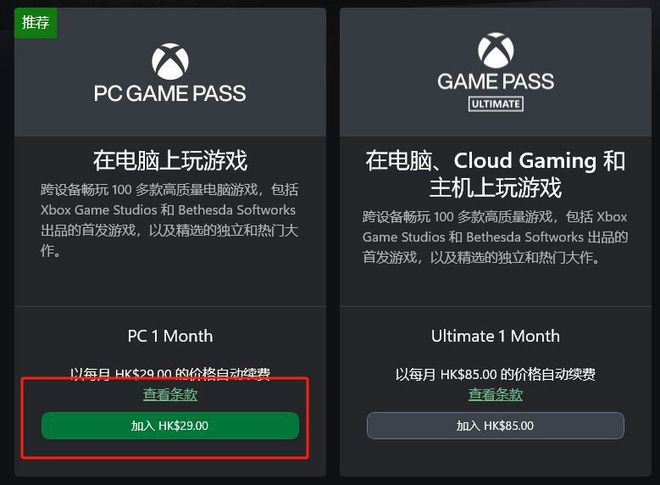This screenshot has width=660, height=485.
Task: Click the Ultimate plan description paragraph
Action: pos(495,237)
